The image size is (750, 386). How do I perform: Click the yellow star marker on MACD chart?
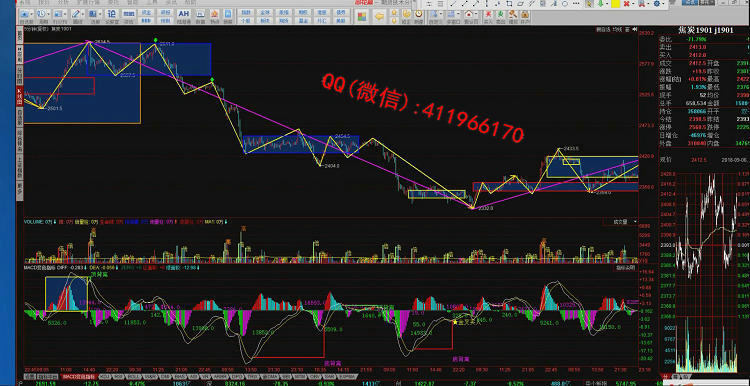click(454, 321)
